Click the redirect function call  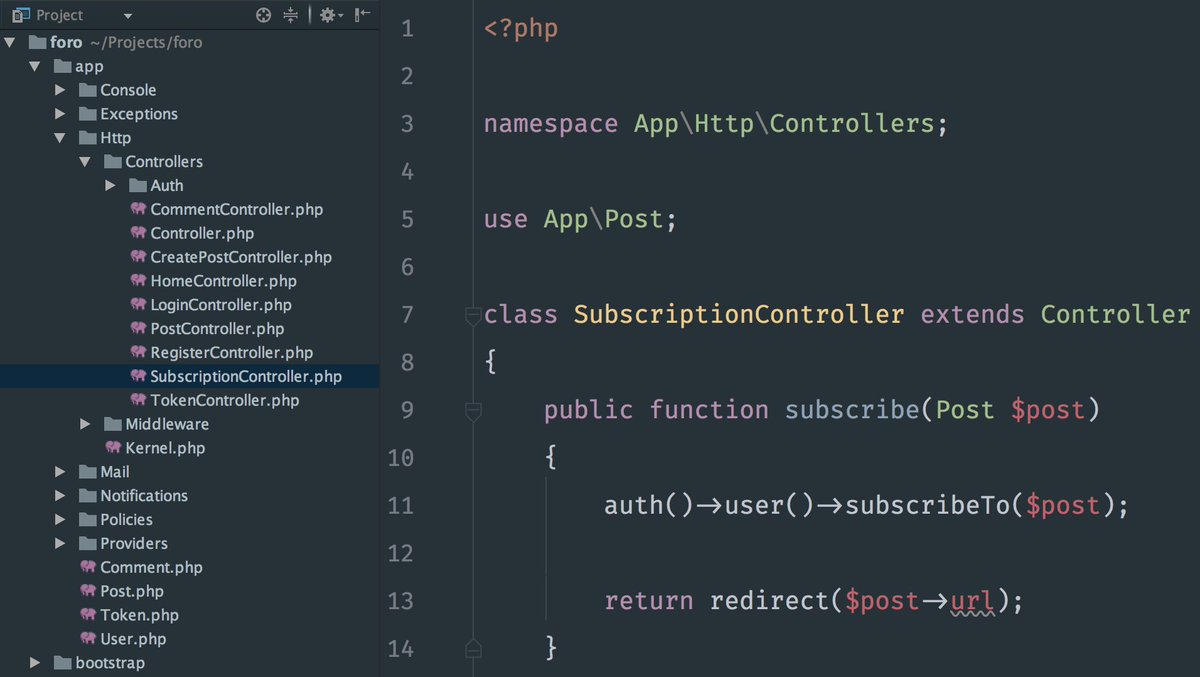click(x=770, y=601)
